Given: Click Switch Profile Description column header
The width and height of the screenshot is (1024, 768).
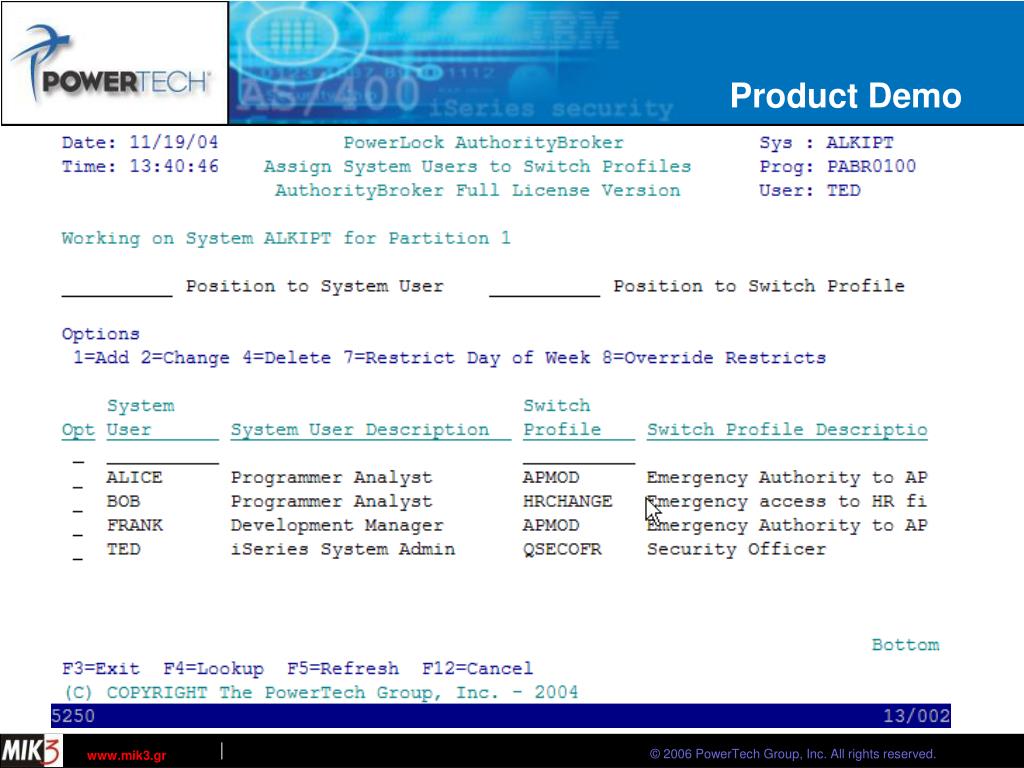Looking at the screenshot, I should 787,430.
